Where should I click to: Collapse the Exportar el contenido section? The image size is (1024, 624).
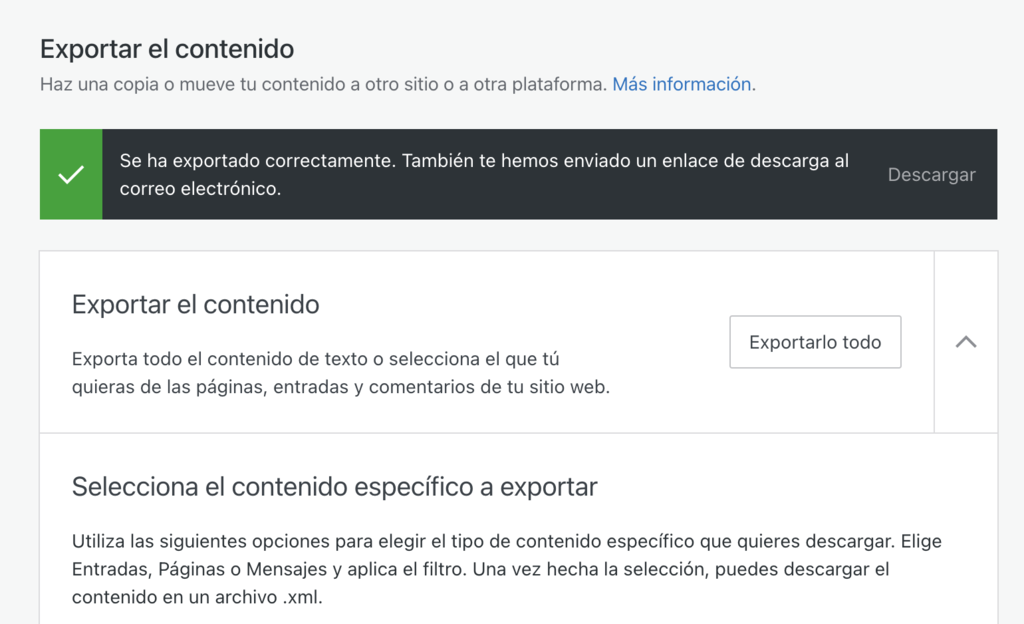point(965,341)
